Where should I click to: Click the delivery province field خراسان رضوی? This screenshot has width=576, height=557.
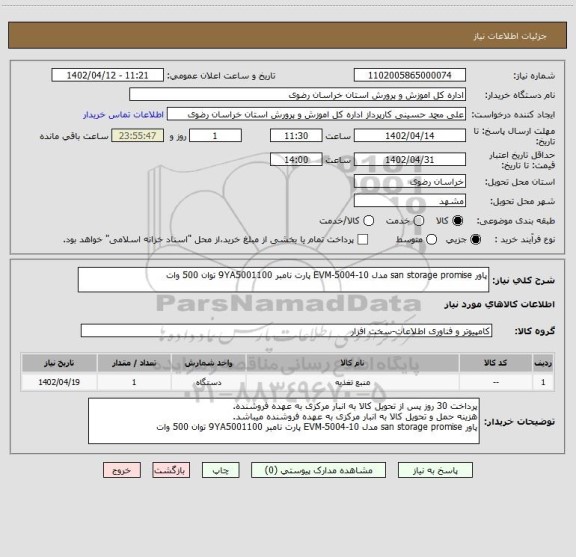tap(410, 182)
